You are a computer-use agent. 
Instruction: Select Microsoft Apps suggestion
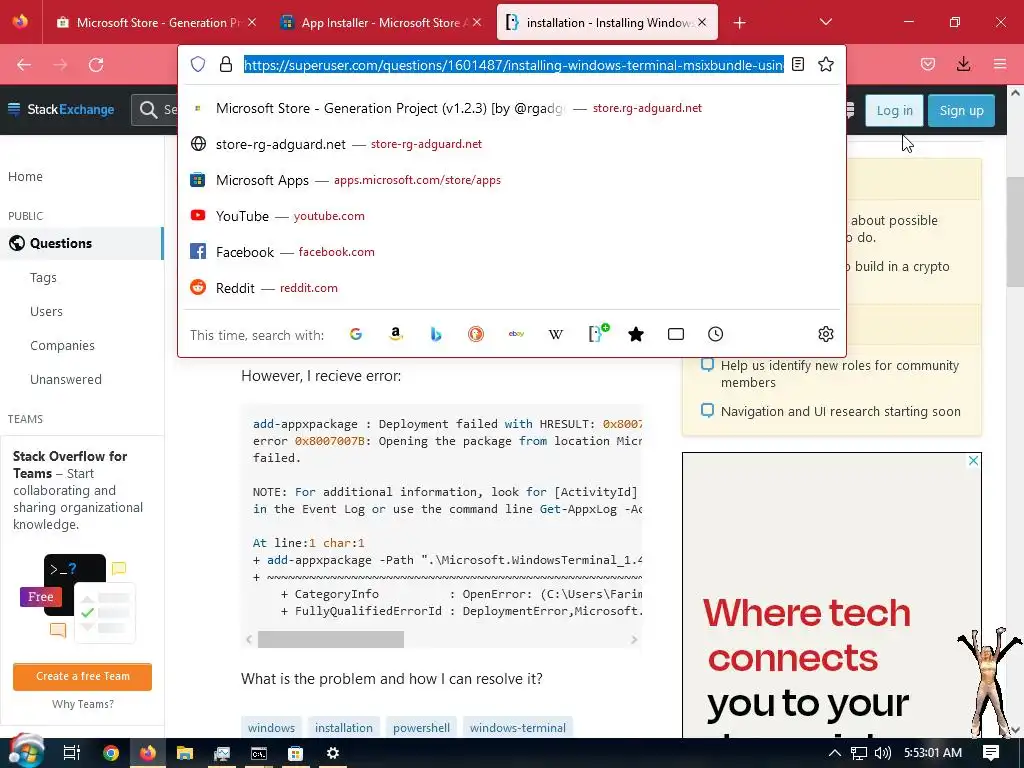tap(511, 180)
